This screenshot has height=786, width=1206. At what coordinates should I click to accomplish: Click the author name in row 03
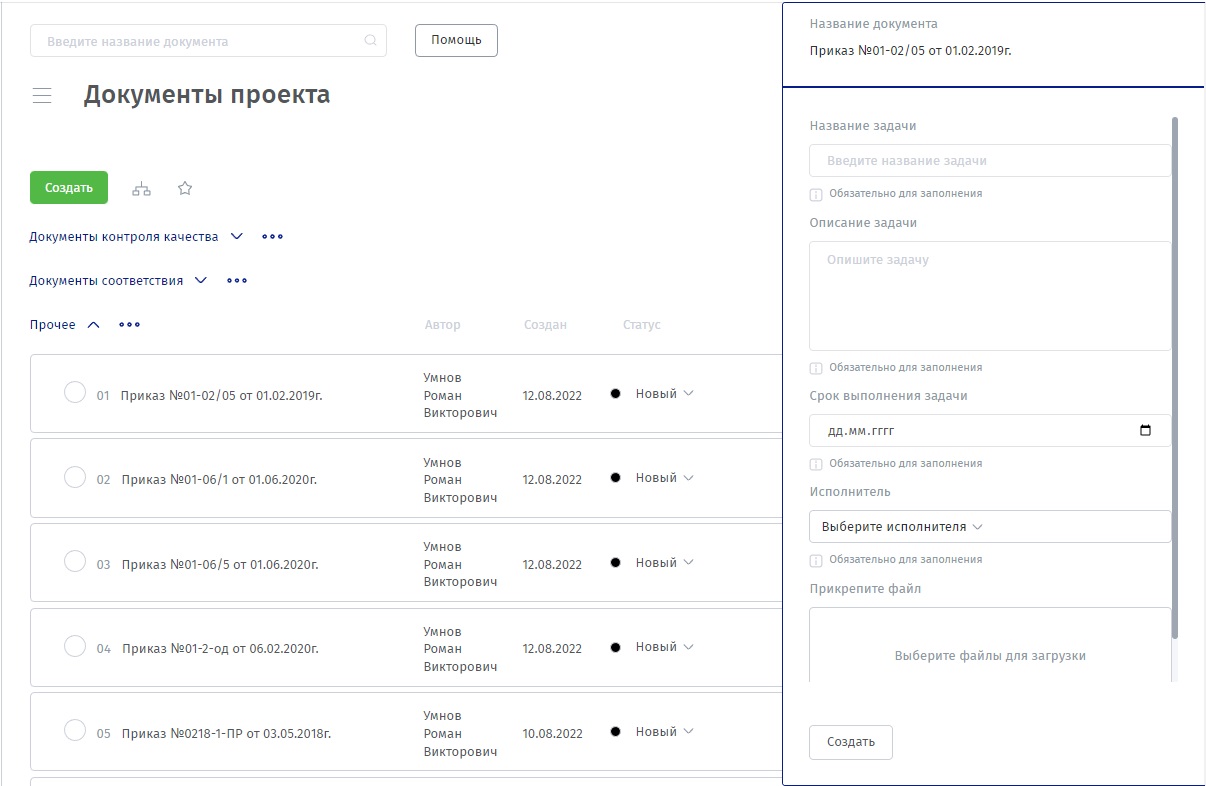(460, 565)
